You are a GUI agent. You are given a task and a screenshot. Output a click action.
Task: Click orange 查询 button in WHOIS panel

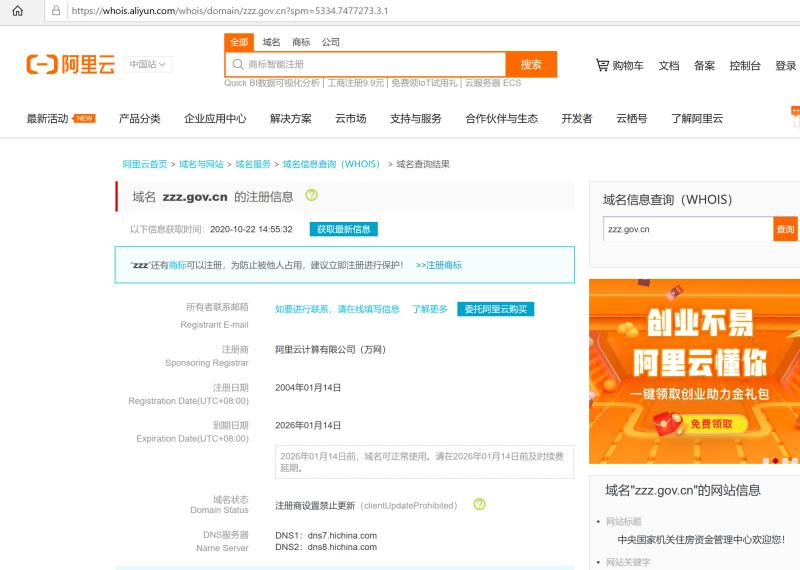[x=786, y=229]
